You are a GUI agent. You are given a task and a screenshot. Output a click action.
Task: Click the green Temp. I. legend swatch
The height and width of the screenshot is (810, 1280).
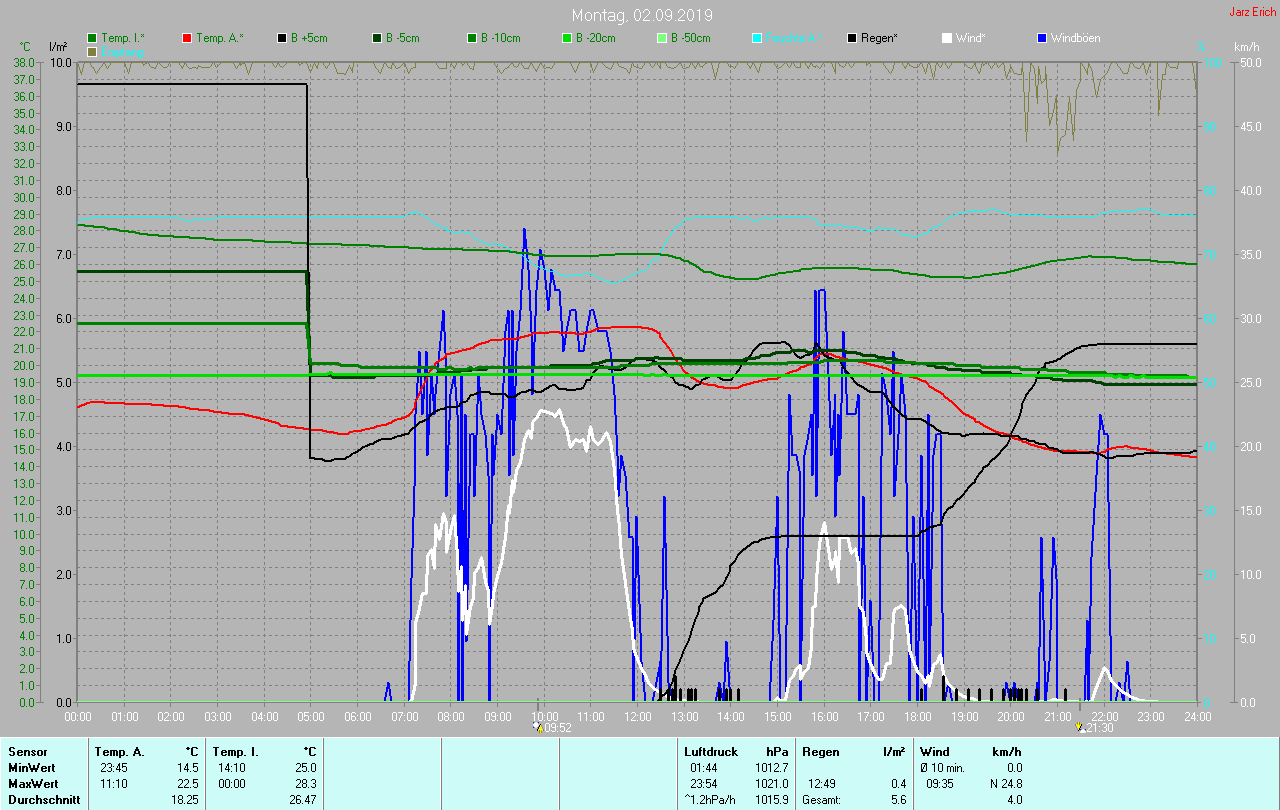pos(93,38)
